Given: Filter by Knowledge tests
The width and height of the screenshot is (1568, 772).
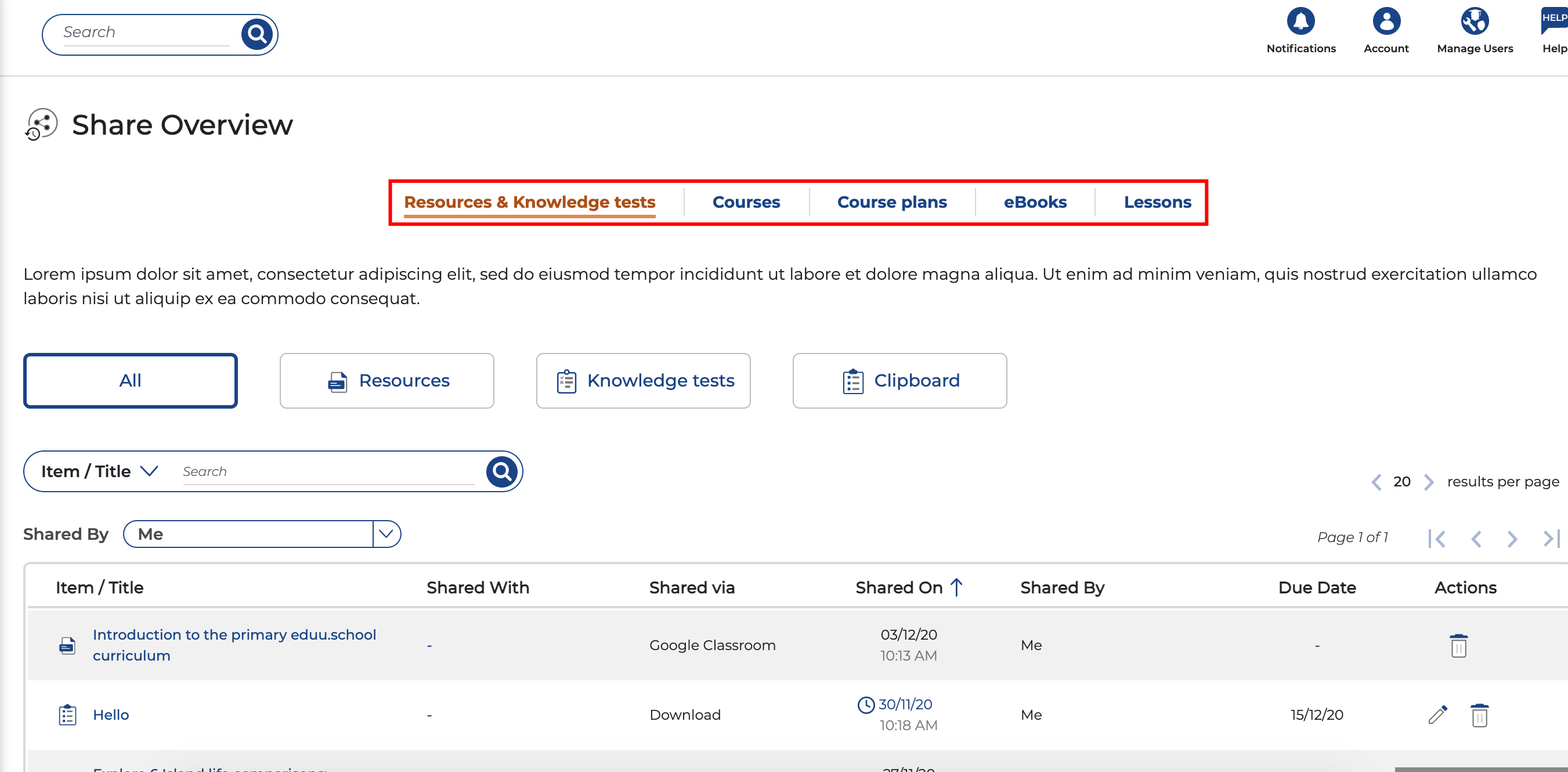Looking at the screenshot, I should (x=643, y=381).
